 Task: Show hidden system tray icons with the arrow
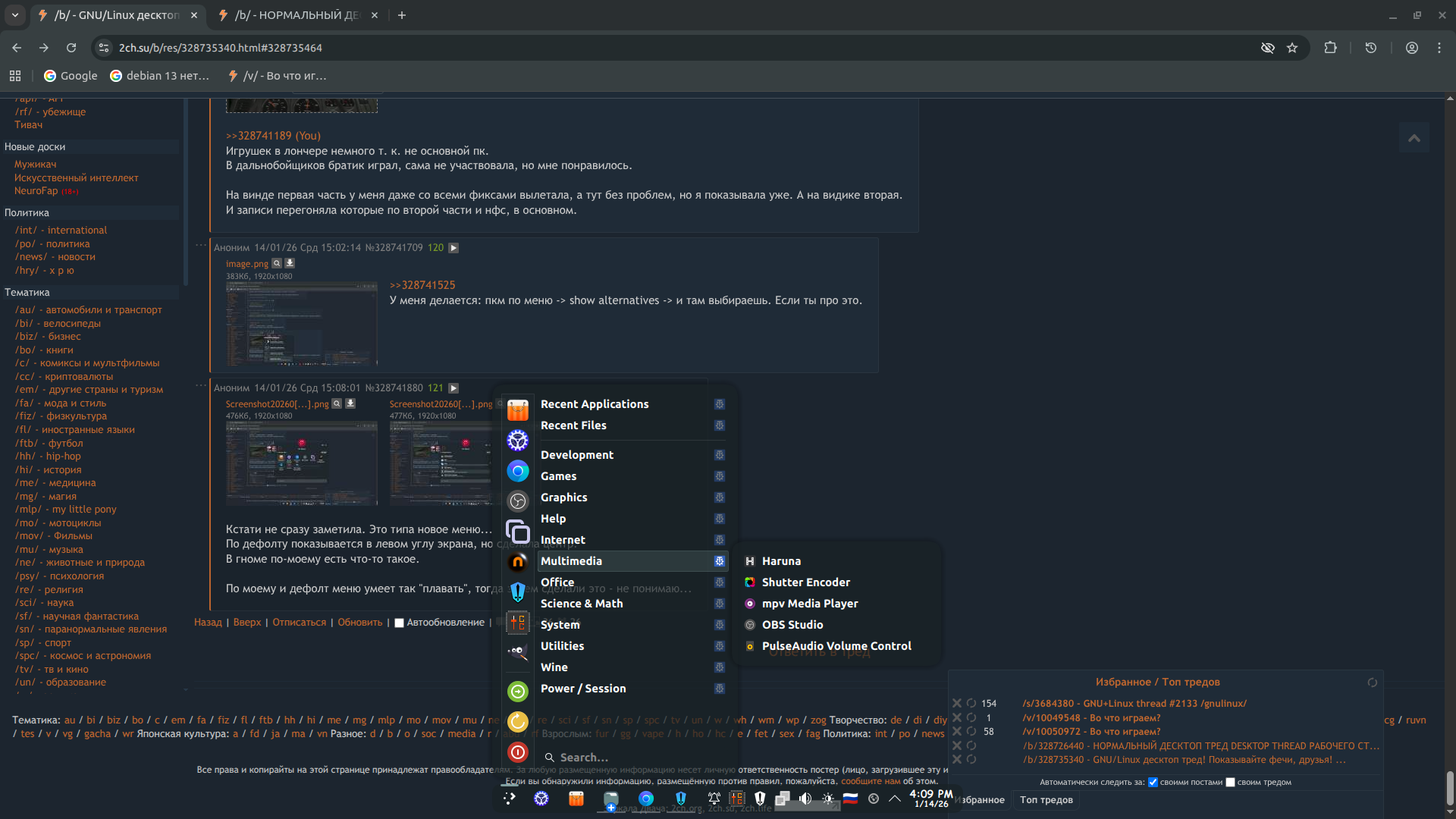pos(895,799)
